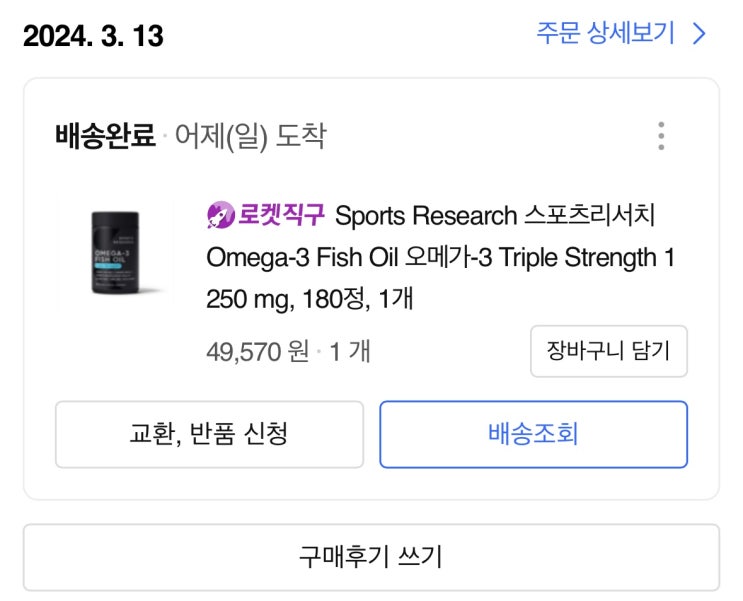Open the vertical three-dot order options menu
This screenshot has height=601, width=743.
click(x=660, y=136)
